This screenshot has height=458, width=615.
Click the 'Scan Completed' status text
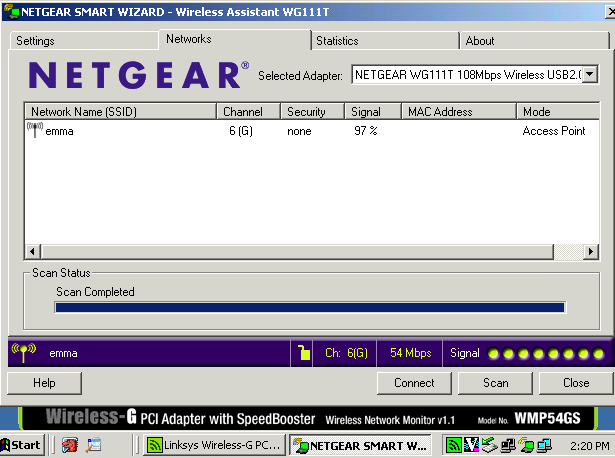[x=95, y=292]
